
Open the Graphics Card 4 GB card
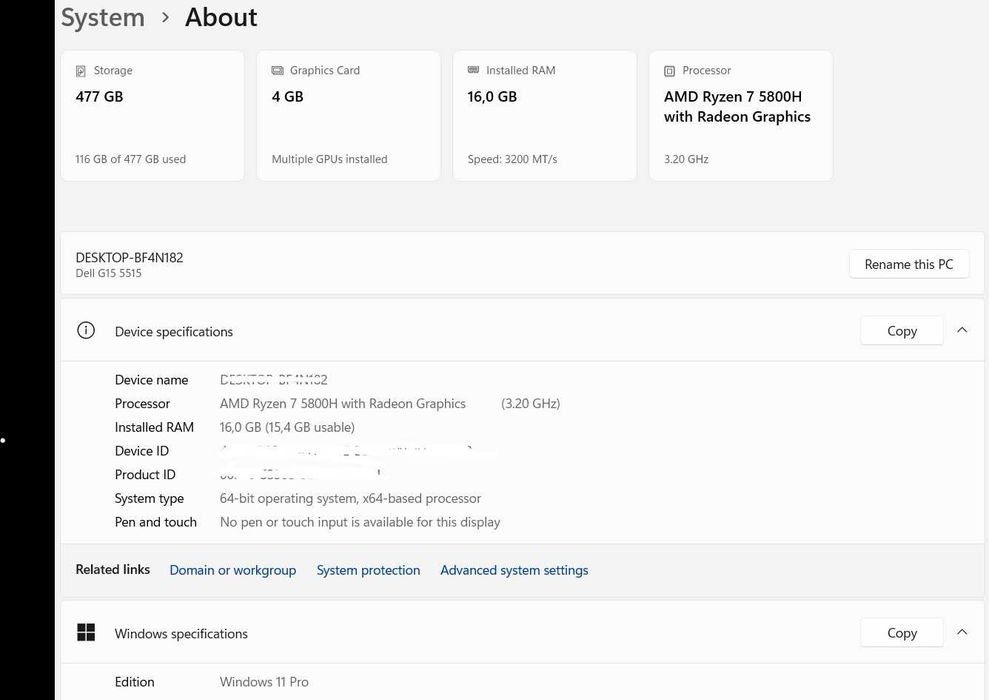coord(348,116)
